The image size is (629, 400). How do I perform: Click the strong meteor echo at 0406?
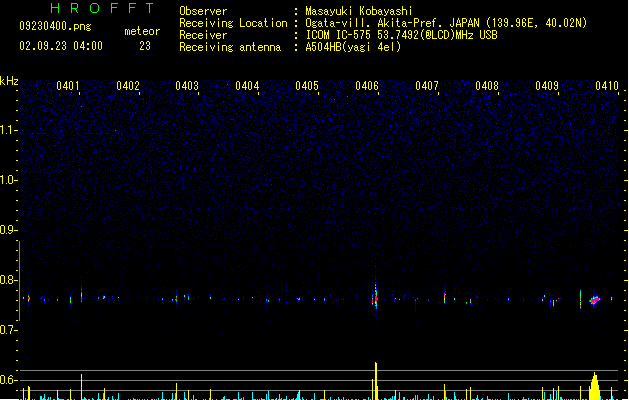pos(375,298)
